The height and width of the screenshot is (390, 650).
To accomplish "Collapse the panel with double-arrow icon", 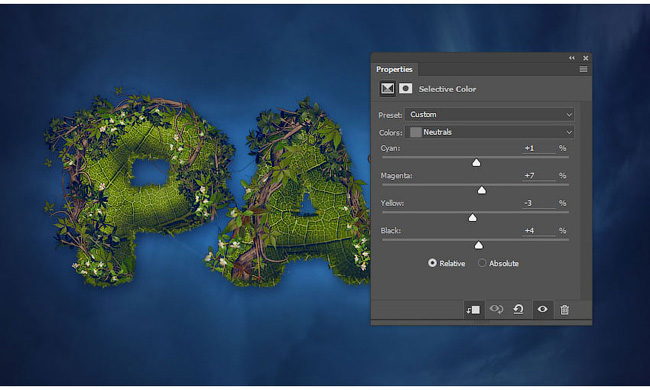I will click(572, 58).
